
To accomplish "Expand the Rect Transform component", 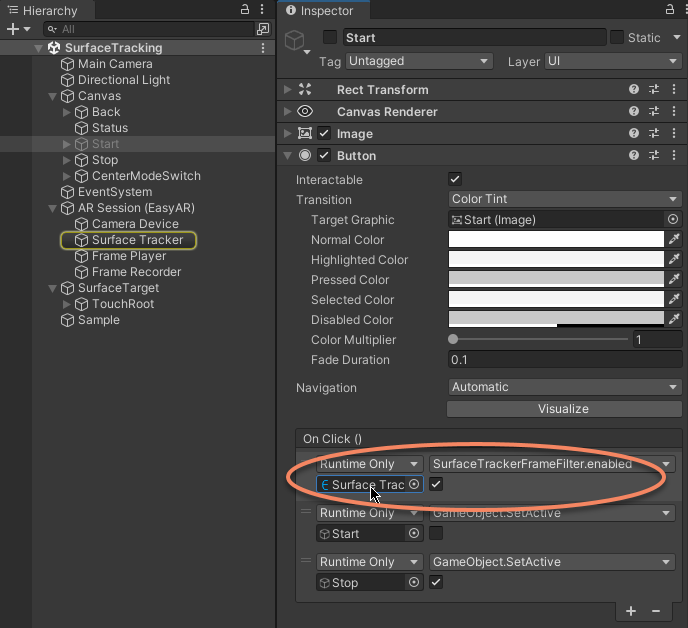I will [x=288, y=90].
